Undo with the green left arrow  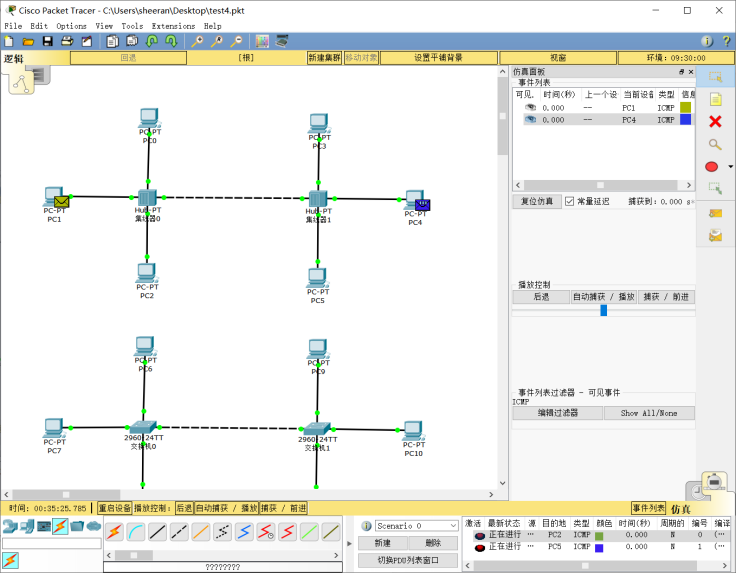click(152, 41)
